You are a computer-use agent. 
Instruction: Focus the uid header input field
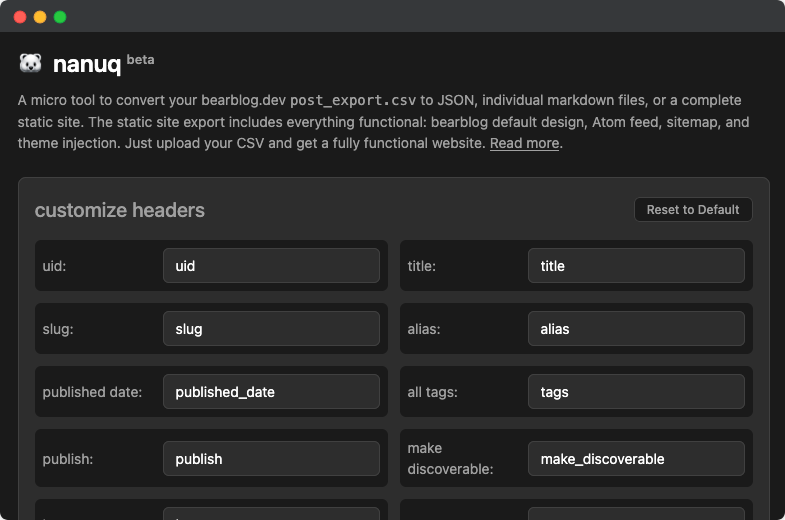click(271, 266)
